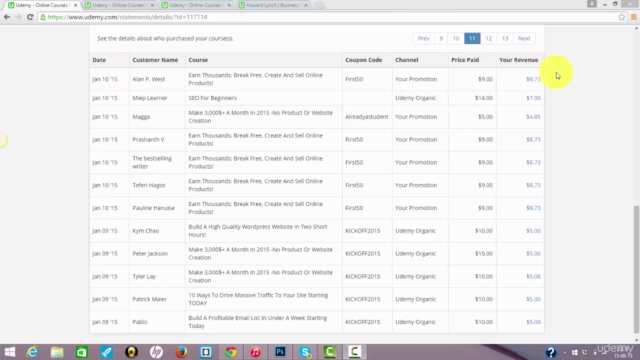Reload the page with refresh icon
Screen dimensions: 640x360
click(x=30, y=17)
